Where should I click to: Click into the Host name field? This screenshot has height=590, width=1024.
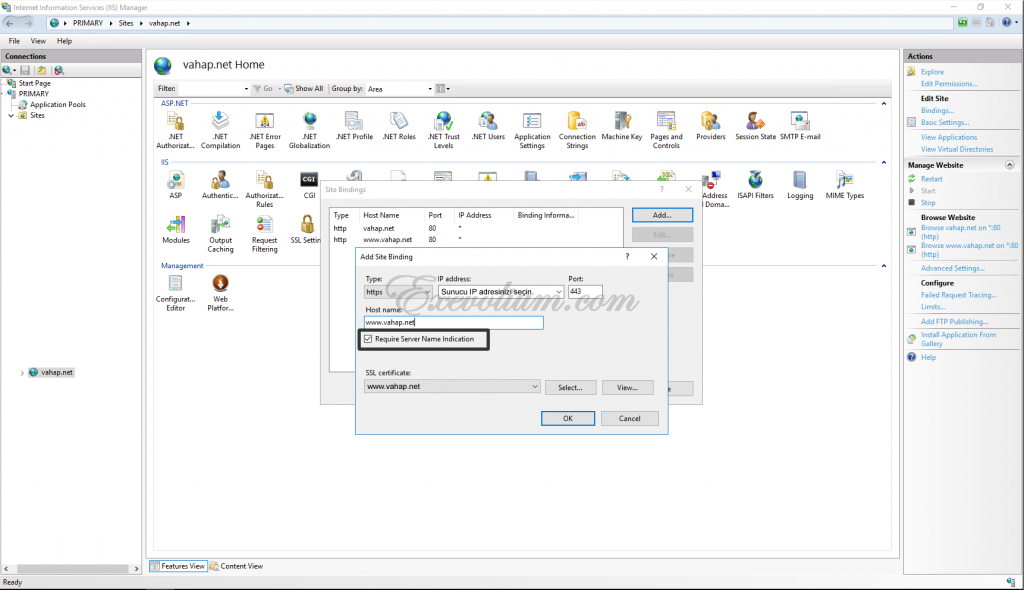coord(454,323)
